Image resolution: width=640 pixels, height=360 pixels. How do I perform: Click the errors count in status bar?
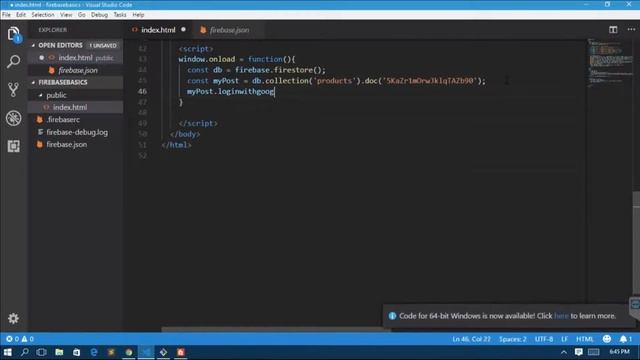point(12,339)
